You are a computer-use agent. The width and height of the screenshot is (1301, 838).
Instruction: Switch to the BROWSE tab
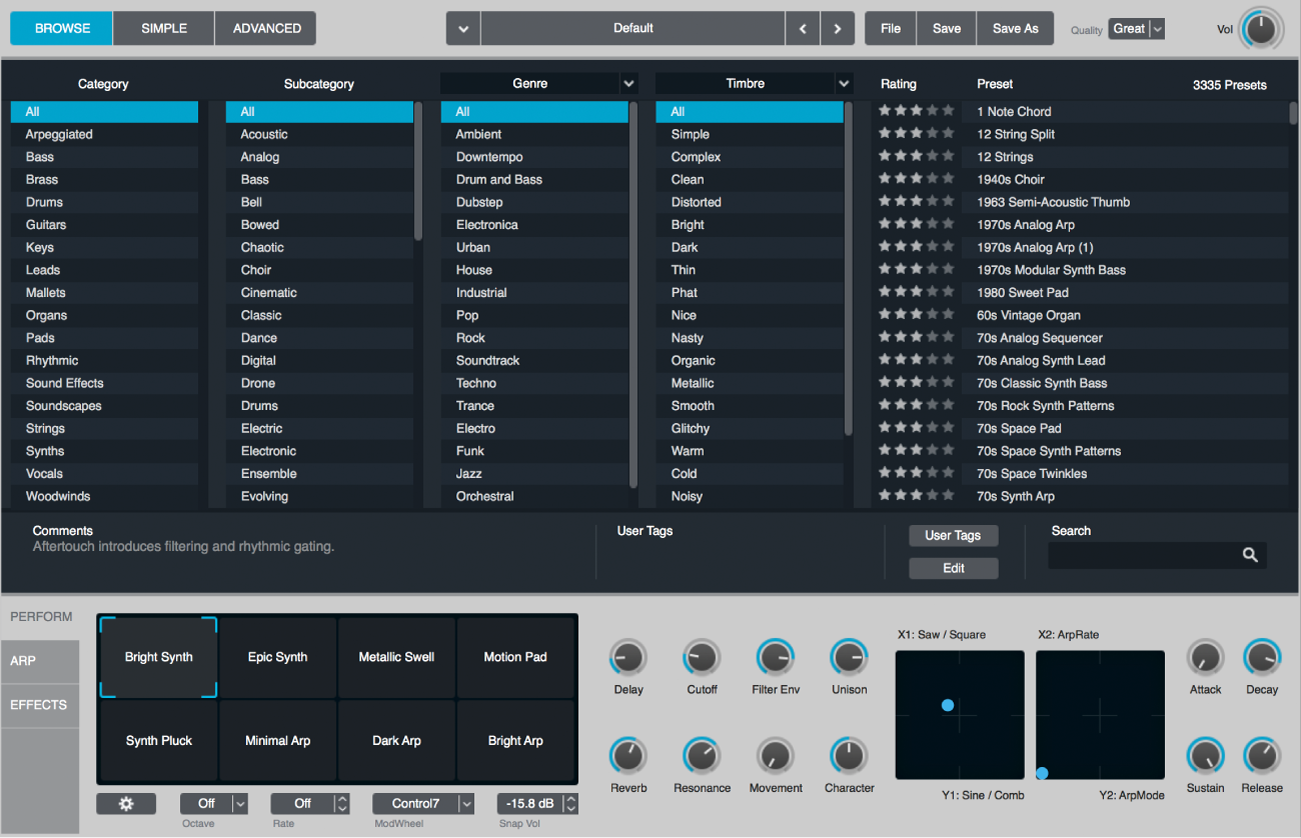click(x=62, y=29)
